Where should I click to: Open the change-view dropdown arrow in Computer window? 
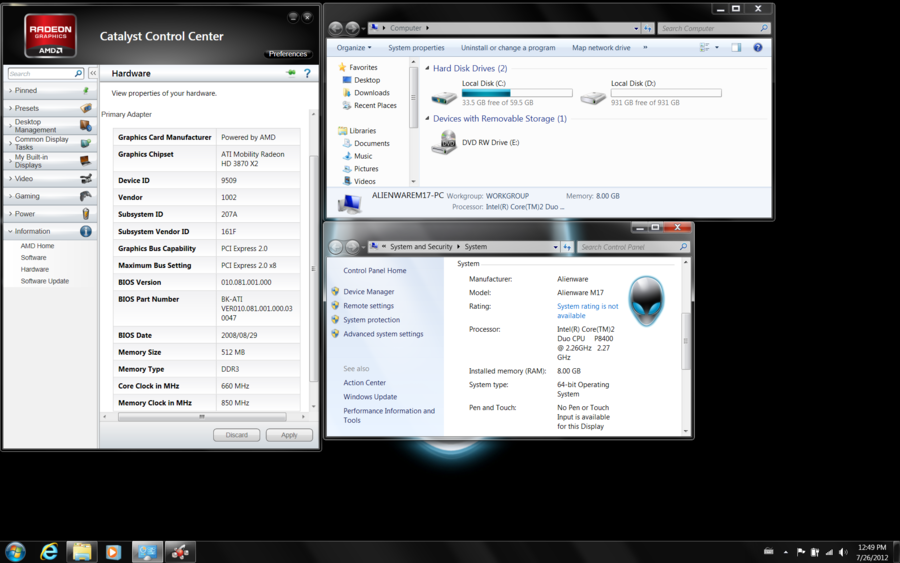point(717,48)
